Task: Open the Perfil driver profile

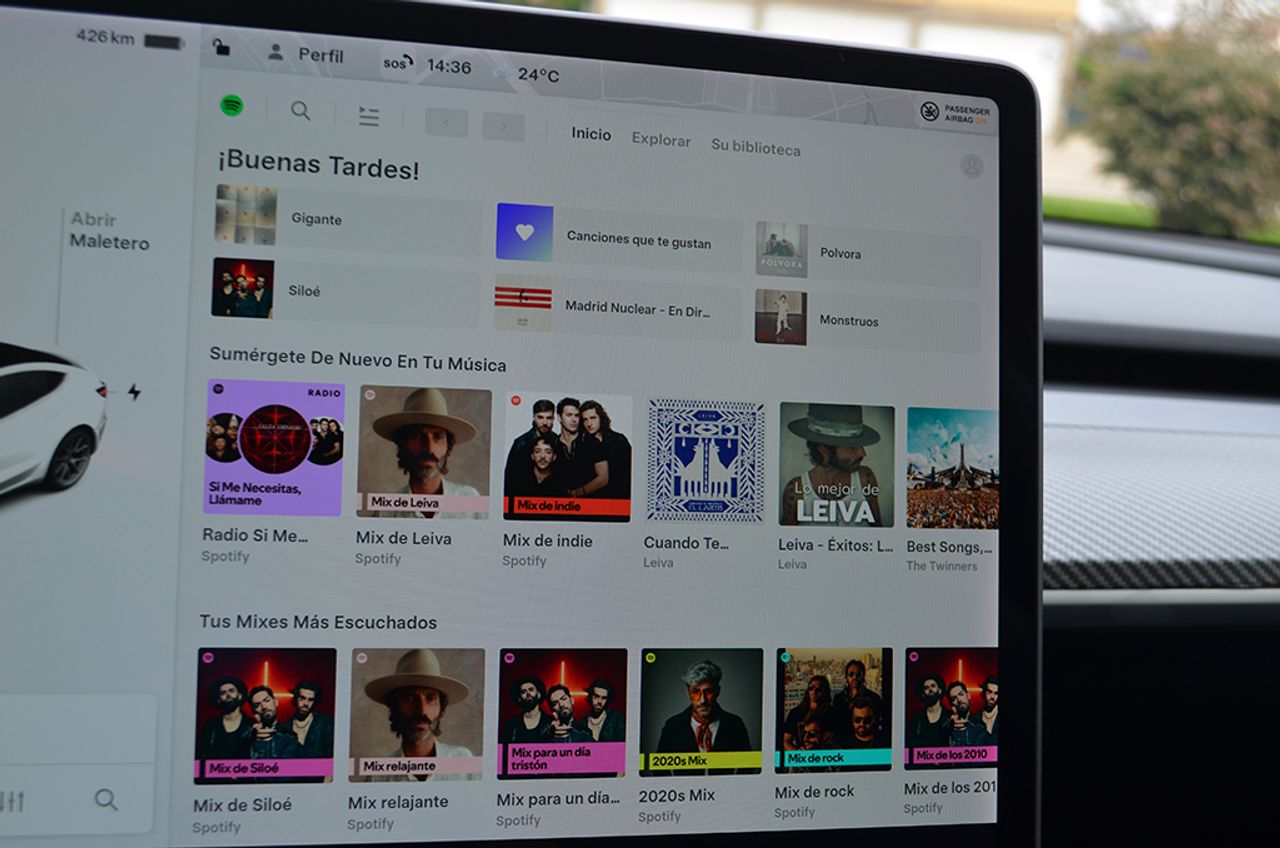Action: coord(305,54)
